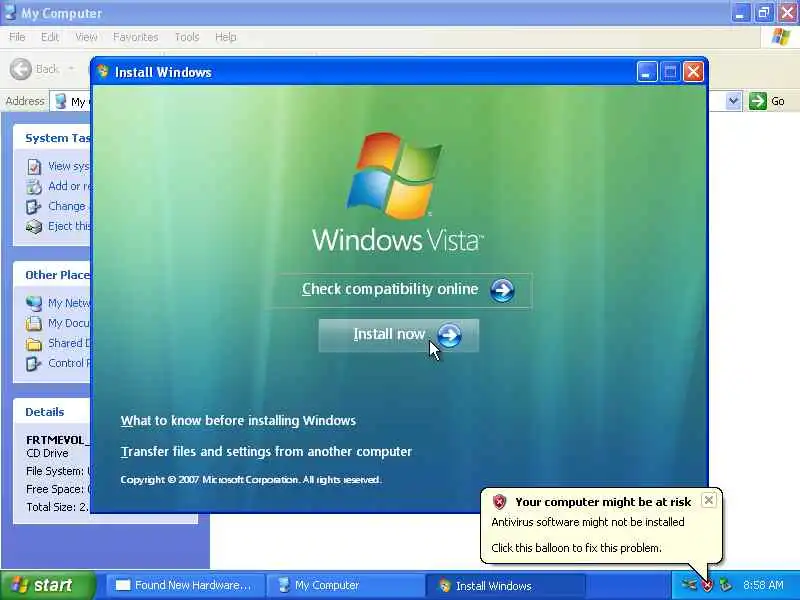Click the Install Windows title bar icon
Screen dimensions: 800x600
pos(103,71)
